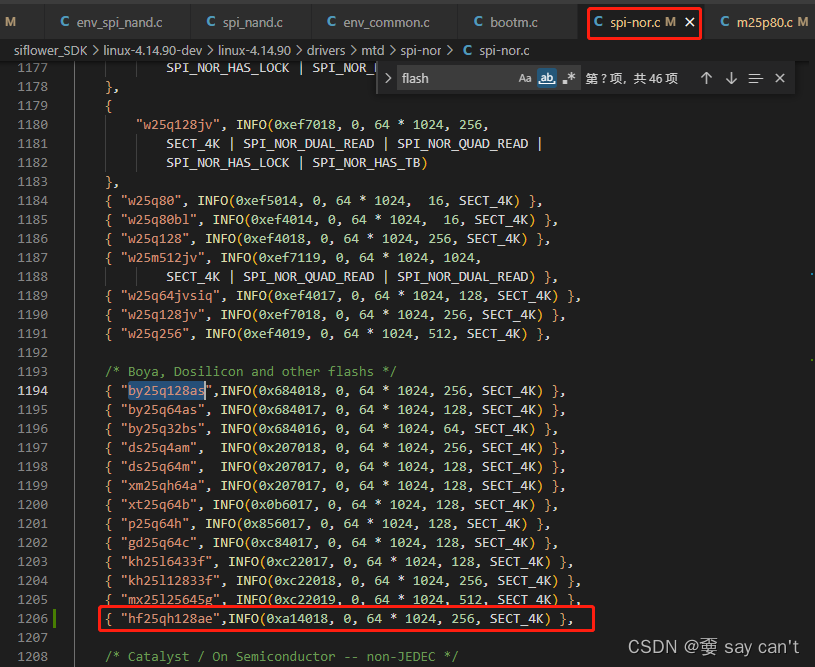Toggle Match Whole Word option

pos(546,79)
